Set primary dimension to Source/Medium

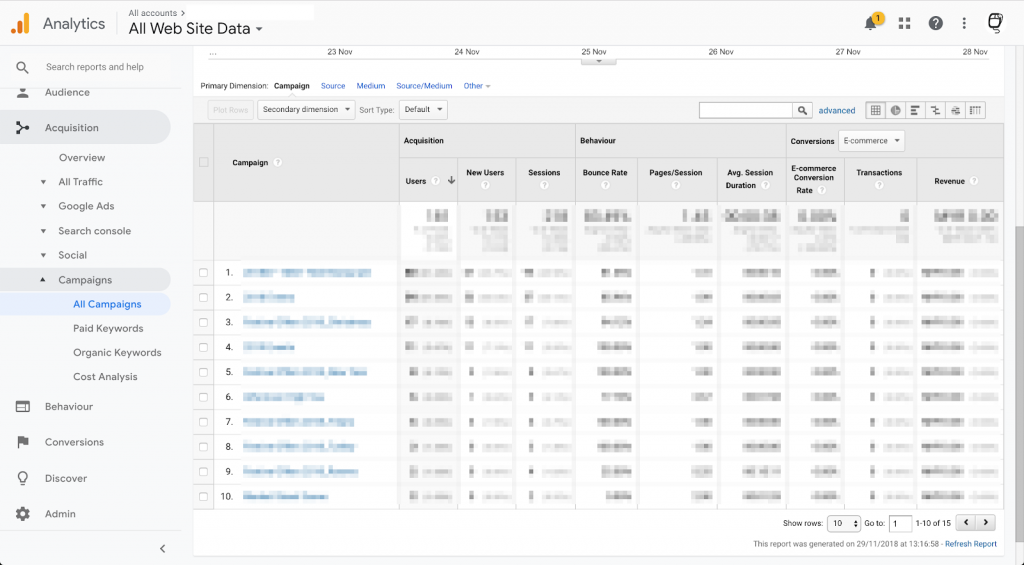(424, 86)
